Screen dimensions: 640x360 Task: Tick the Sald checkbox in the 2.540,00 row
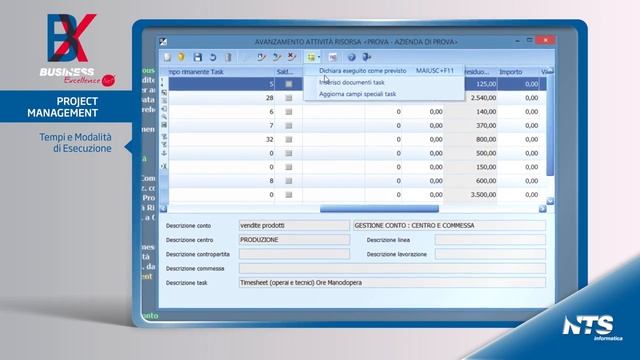pyautogui.click(x=289, y=98)
